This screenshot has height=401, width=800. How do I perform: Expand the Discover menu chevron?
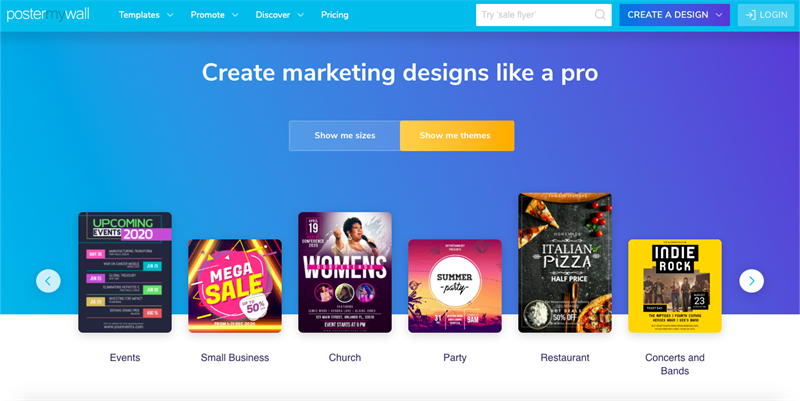coord(300,15)
